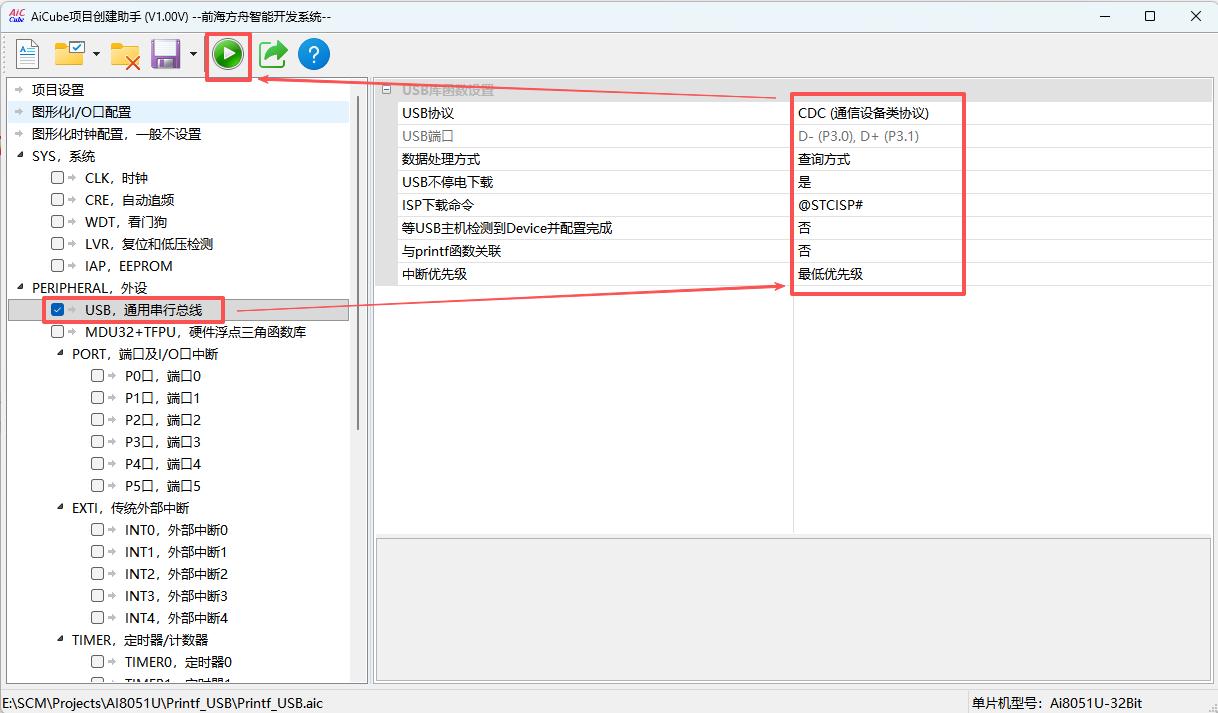The image size is (1218, 713).
Task: Check the MDU32+TFPU hardware float library
Action: click(x=57, y=331)
